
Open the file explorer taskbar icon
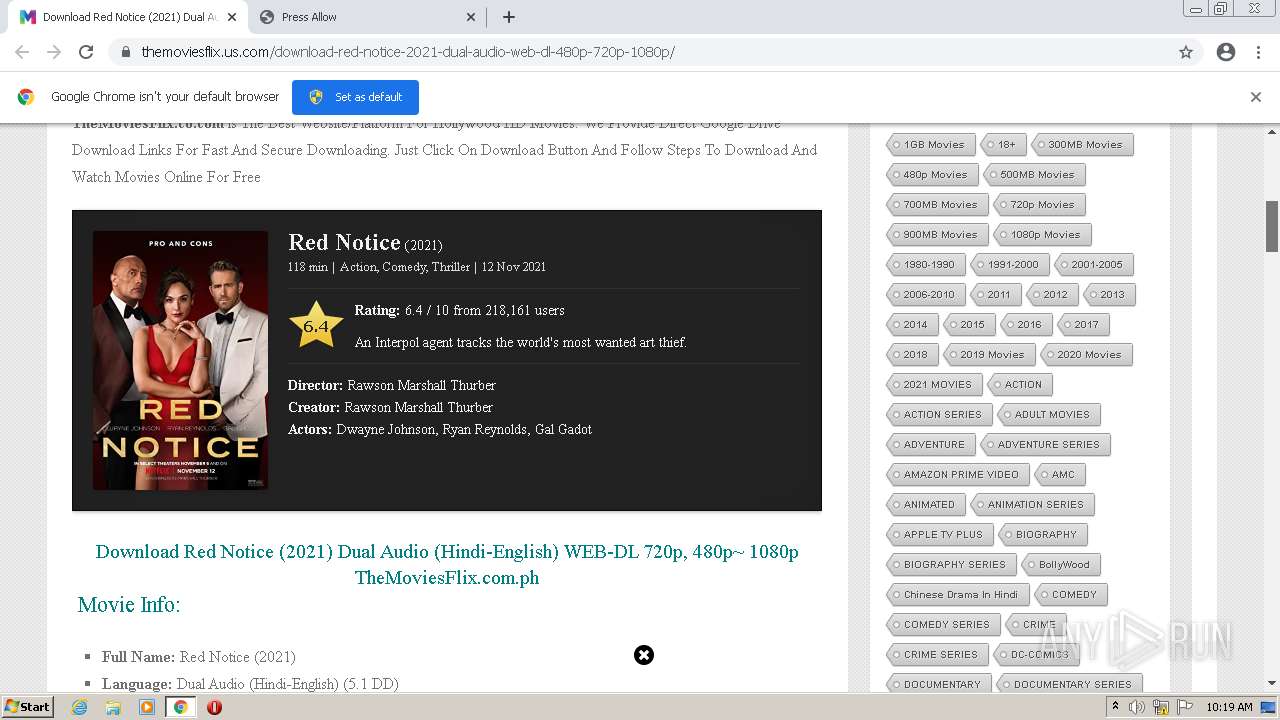click(113, 707)
